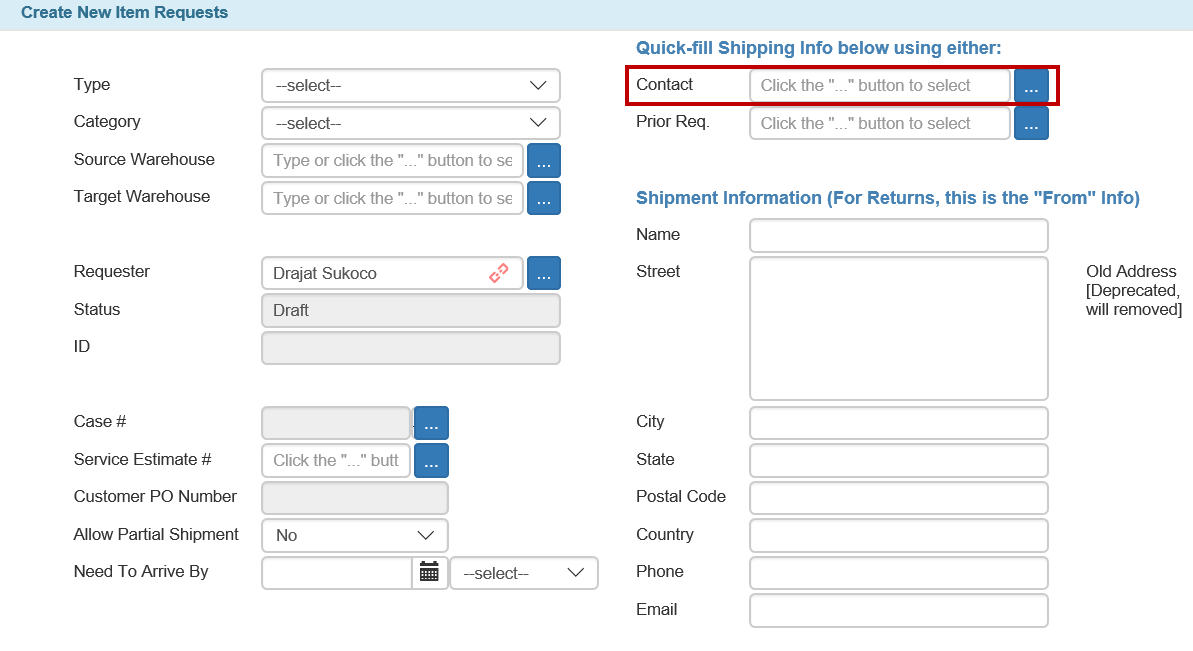Click the Prior Req. lookup ellipsis button
1193x651 pixels.
(1031, 123)
